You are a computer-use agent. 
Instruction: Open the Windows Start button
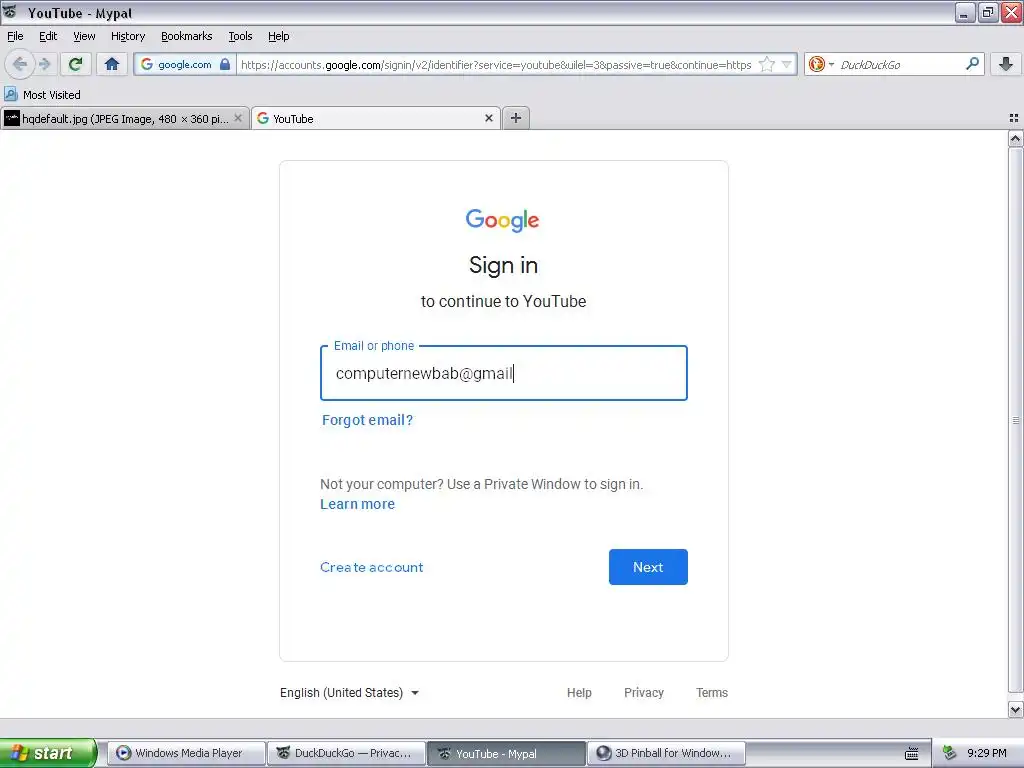click(48, 753)
